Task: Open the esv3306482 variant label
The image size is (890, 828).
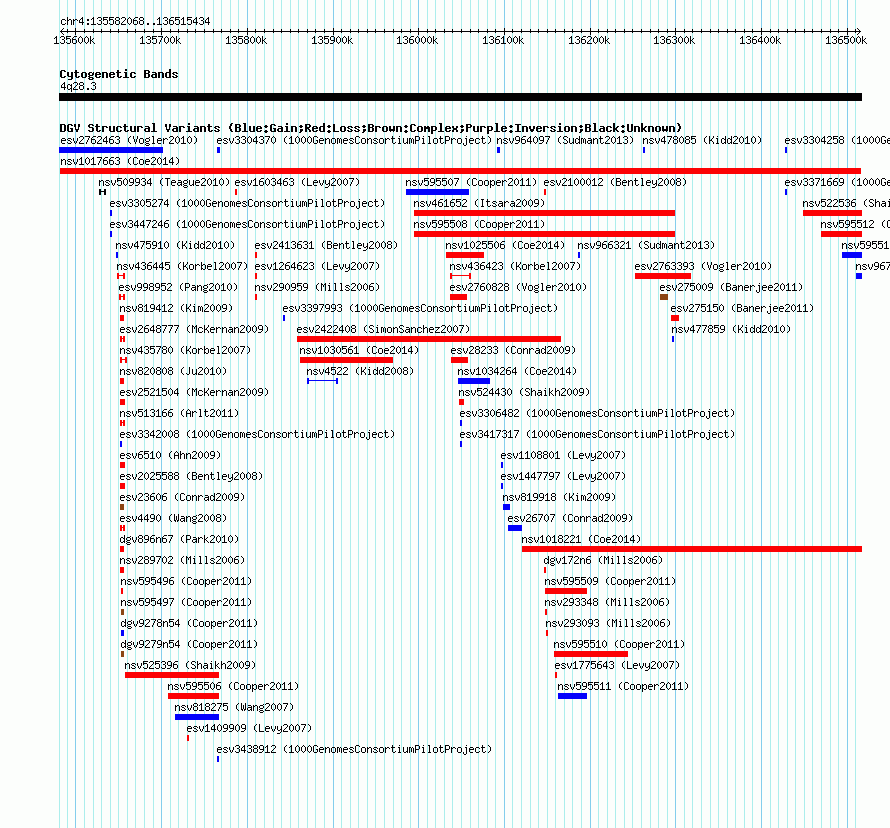Action: click(597, 413)
